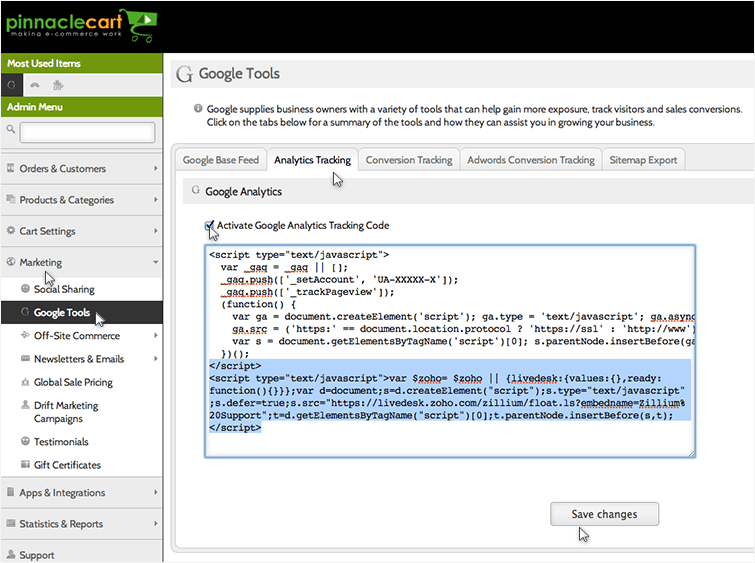Expand Apps & Integrations submenu arrow
755x563 pixels.
156,492
